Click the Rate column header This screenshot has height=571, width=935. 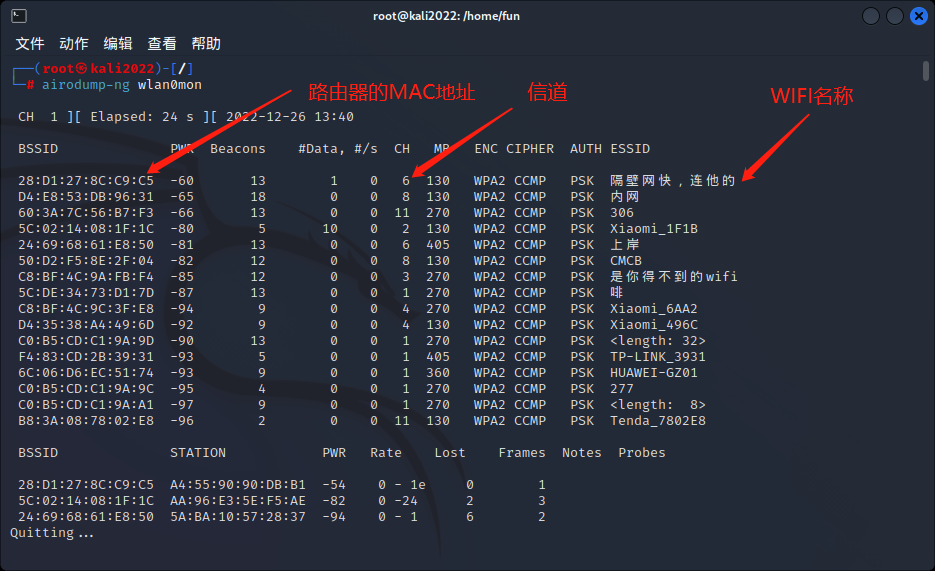click(x=386, y=453)
